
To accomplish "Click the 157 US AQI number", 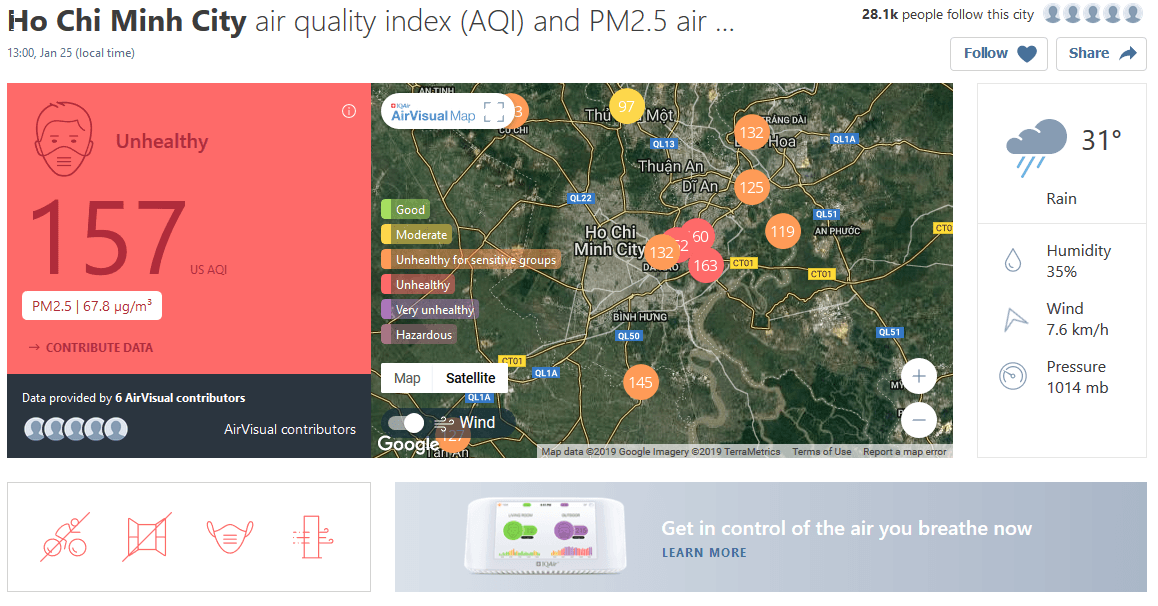I will pyautogui.click(x=108, y=236).
